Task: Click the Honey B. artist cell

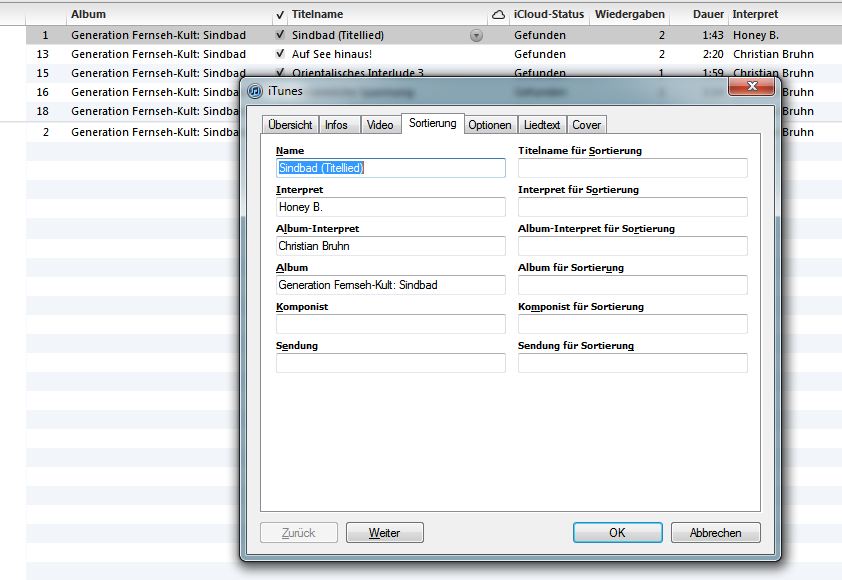Action: tap(756, 35)
